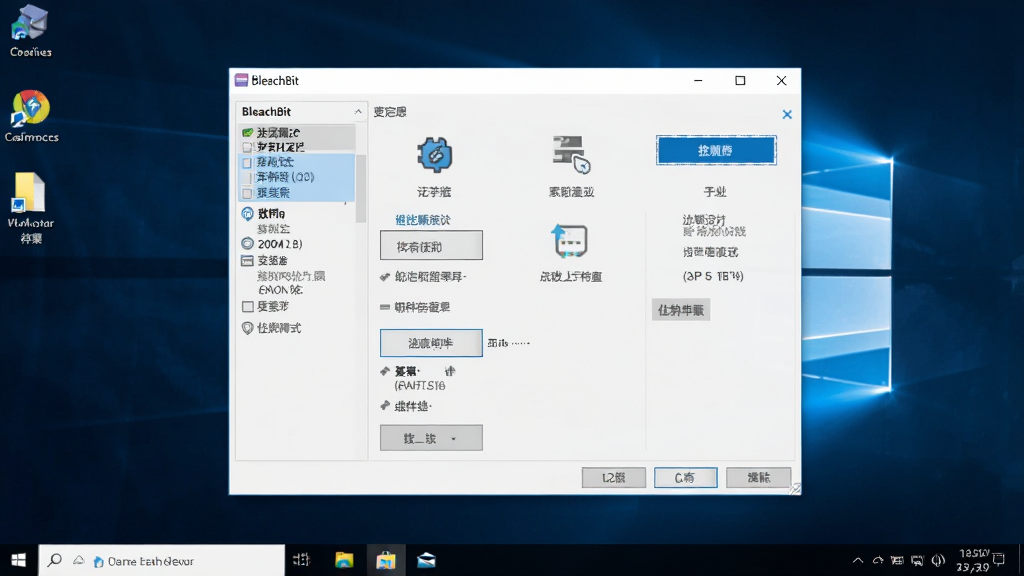Click the pin icon next to (FAHT.S18 entry
The width and height of the screenshot is (1024, 576).
[385, 371]
